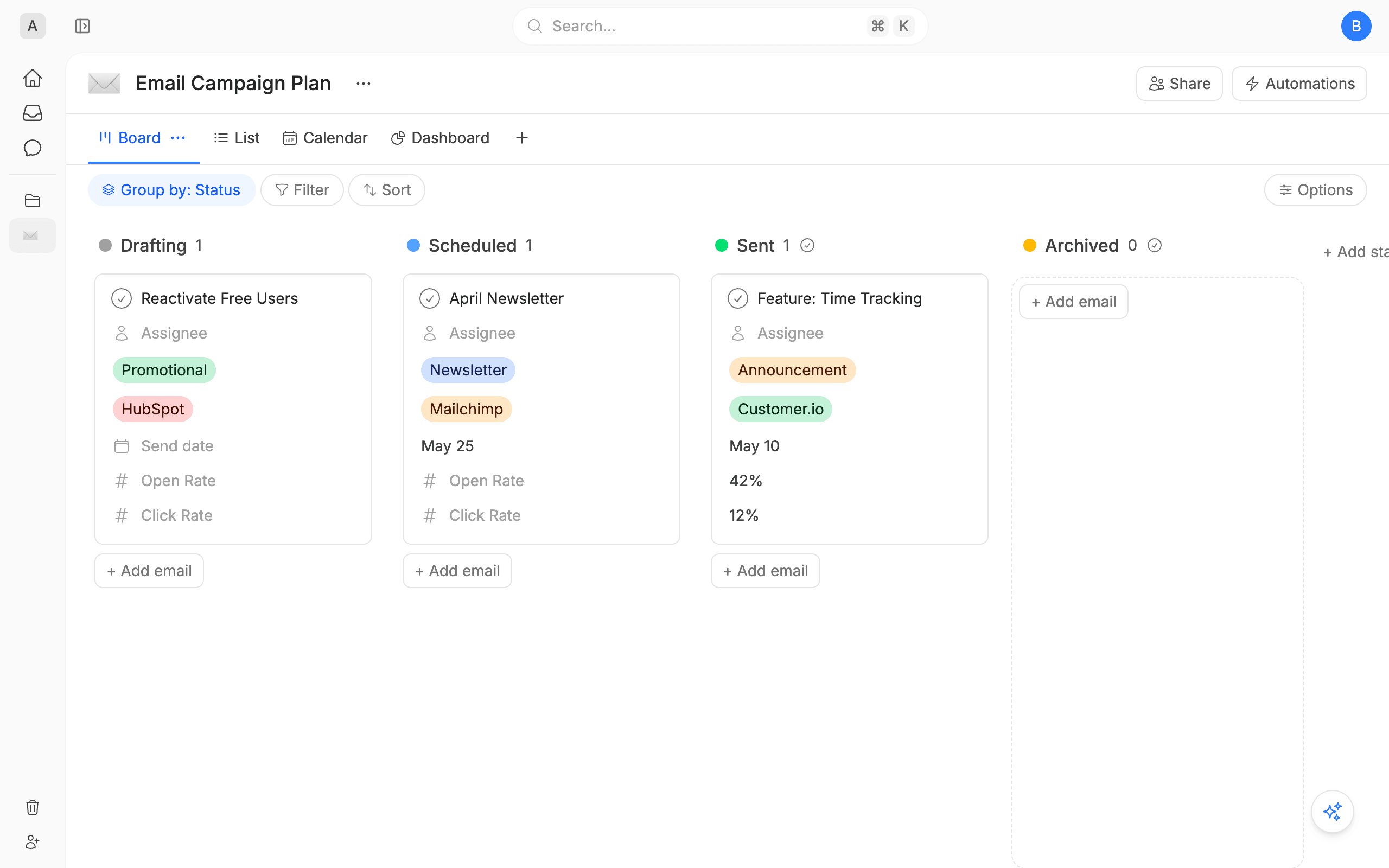
Task: Open the HubSpot tag selector
Action: (x=152, y=409)
